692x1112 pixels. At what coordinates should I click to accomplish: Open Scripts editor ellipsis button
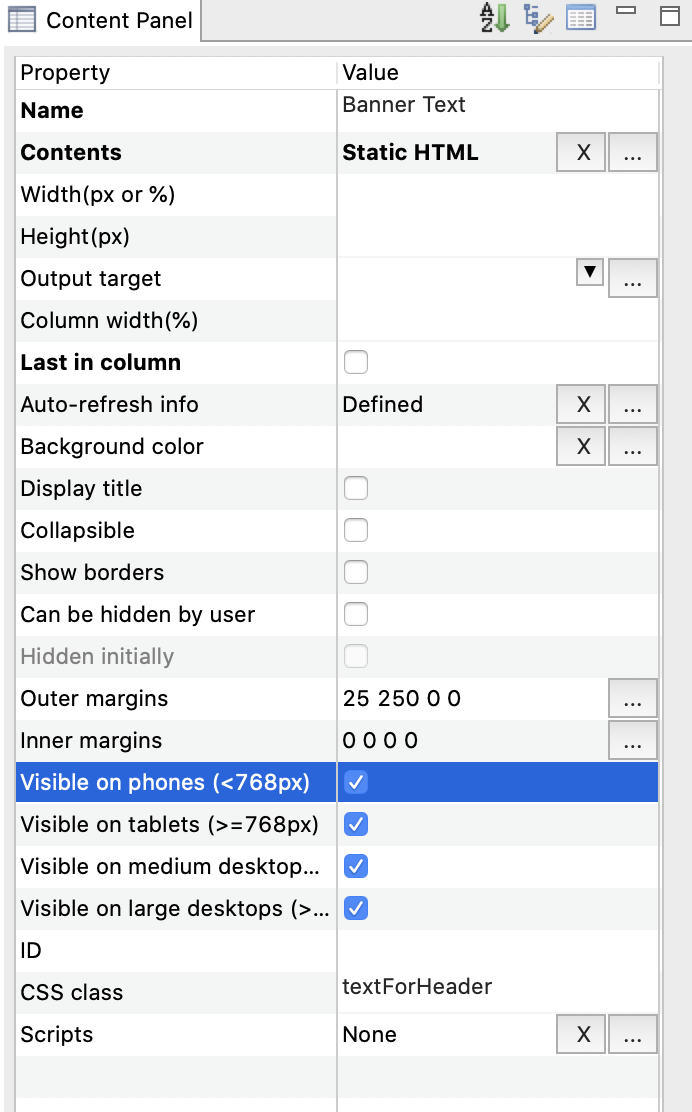(x=633, y=1035)
